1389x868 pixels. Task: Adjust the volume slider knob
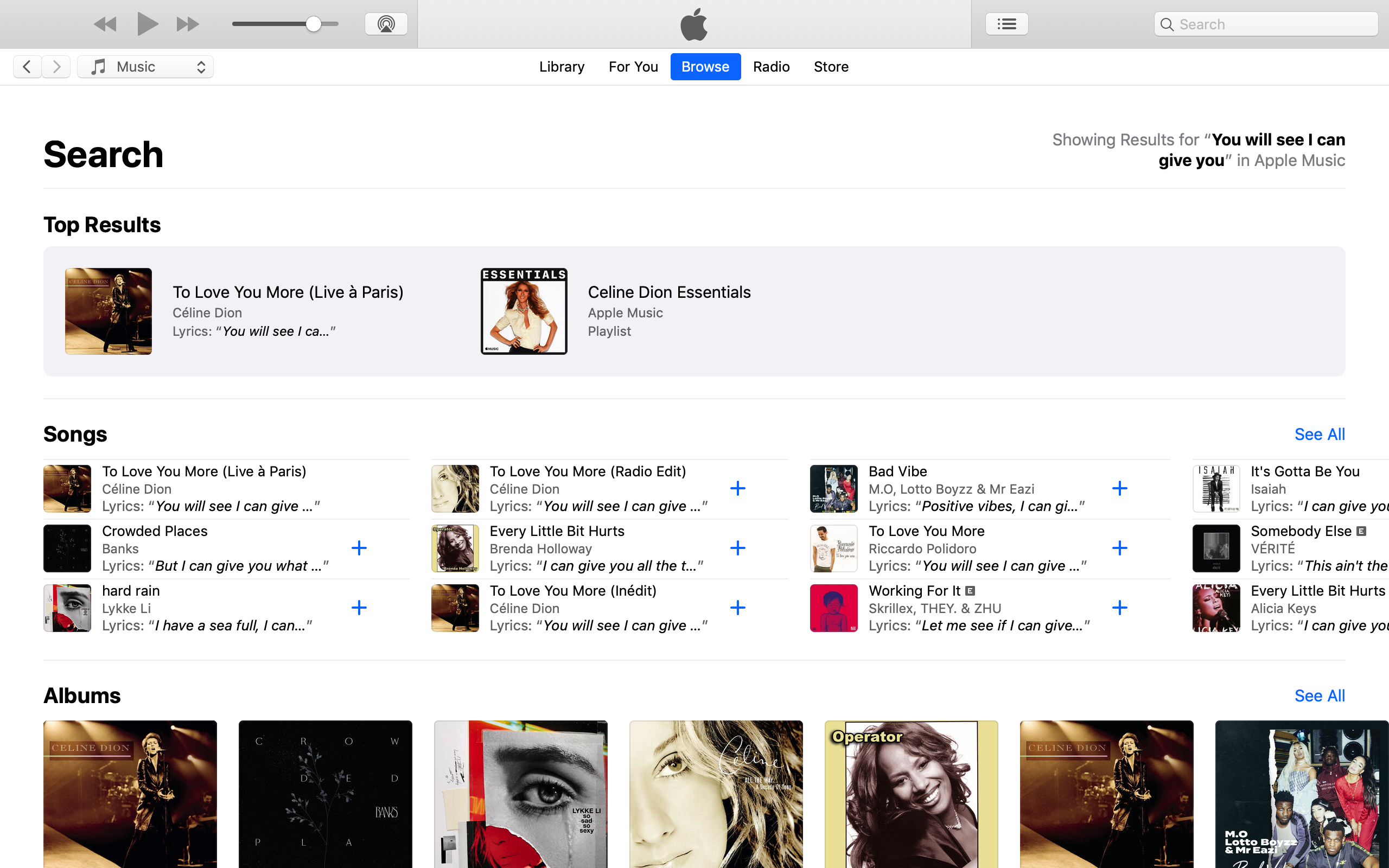(x=313, y=24)
